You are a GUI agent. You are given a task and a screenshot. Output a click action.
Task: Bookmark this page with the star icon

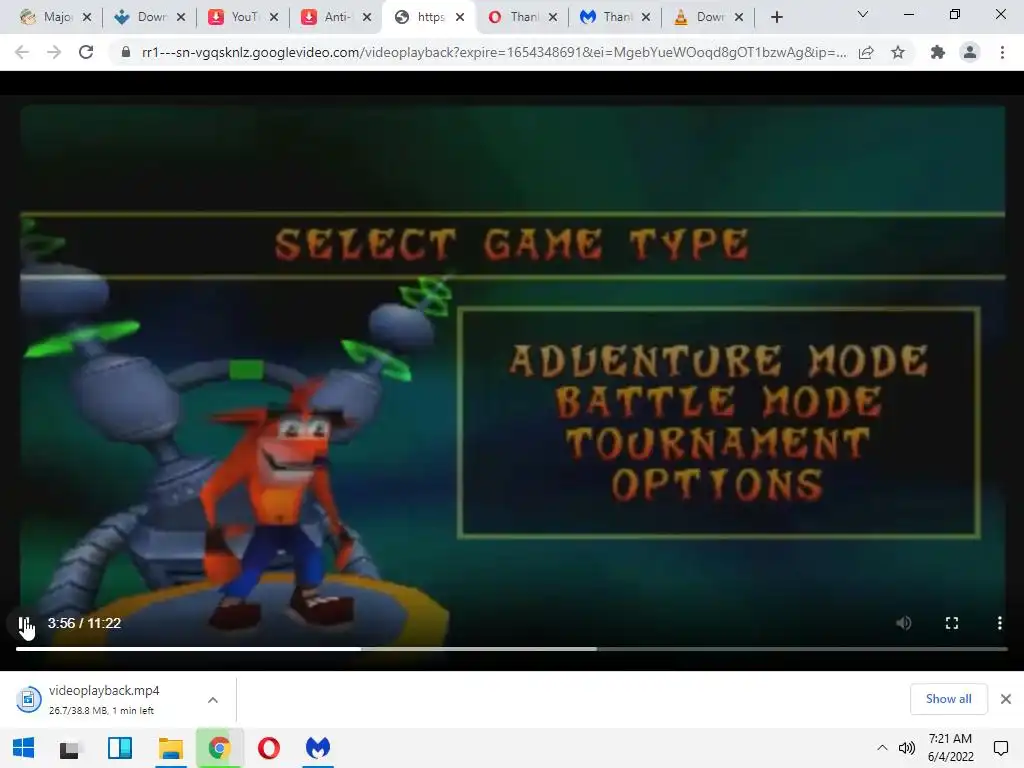[x=898, y=52]
